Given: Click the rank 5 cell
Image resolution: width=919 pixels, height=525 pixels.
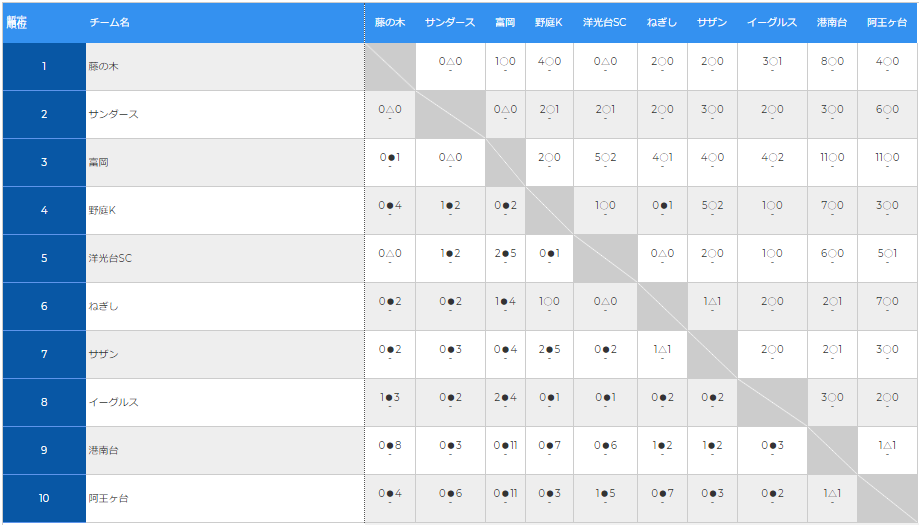Looking at the screenshot, I should click(x=44, y=258).
